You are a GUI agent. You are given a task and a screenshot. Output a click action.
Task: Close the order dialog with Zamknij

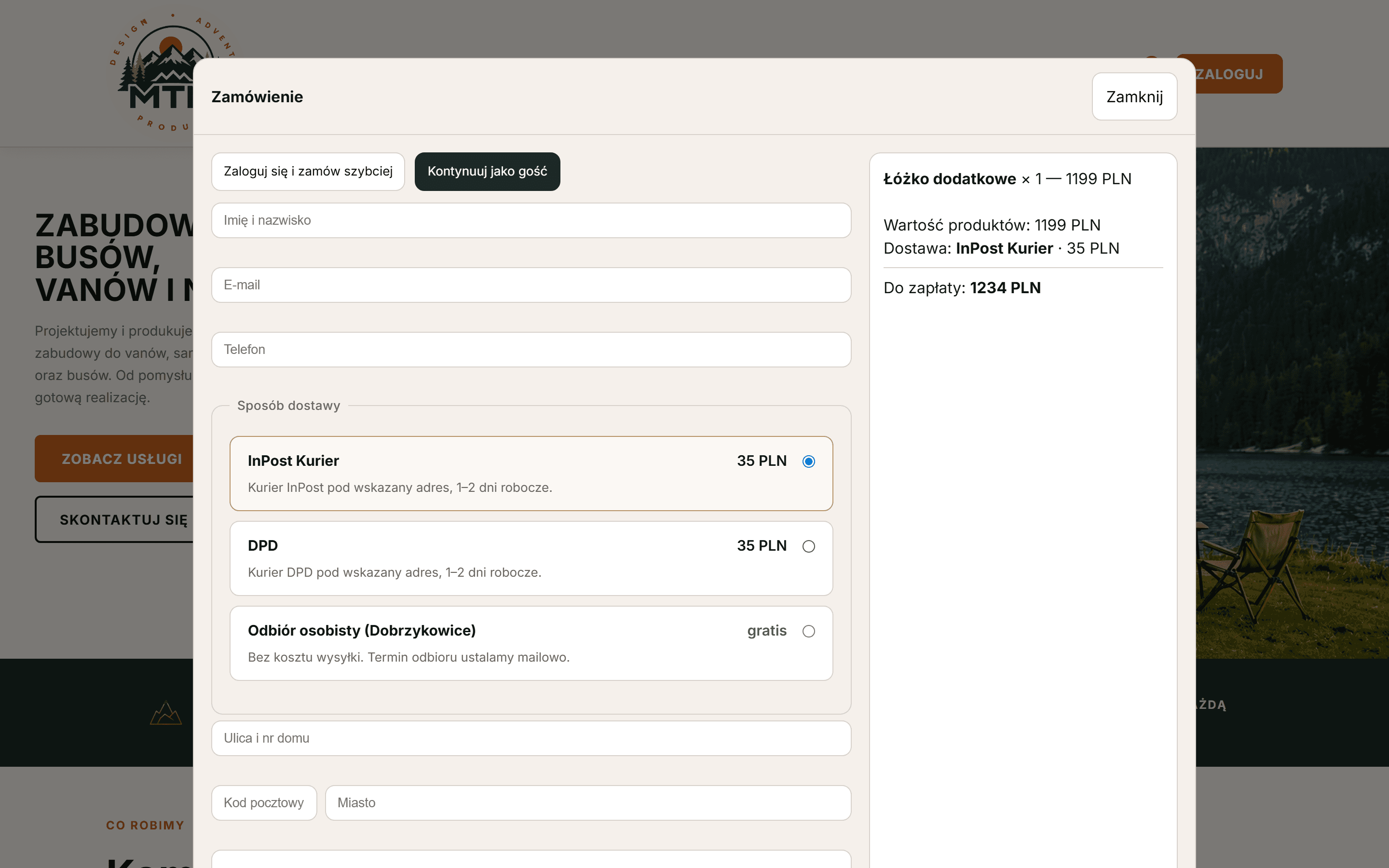pyautogui.click(x=1134, y=96)
